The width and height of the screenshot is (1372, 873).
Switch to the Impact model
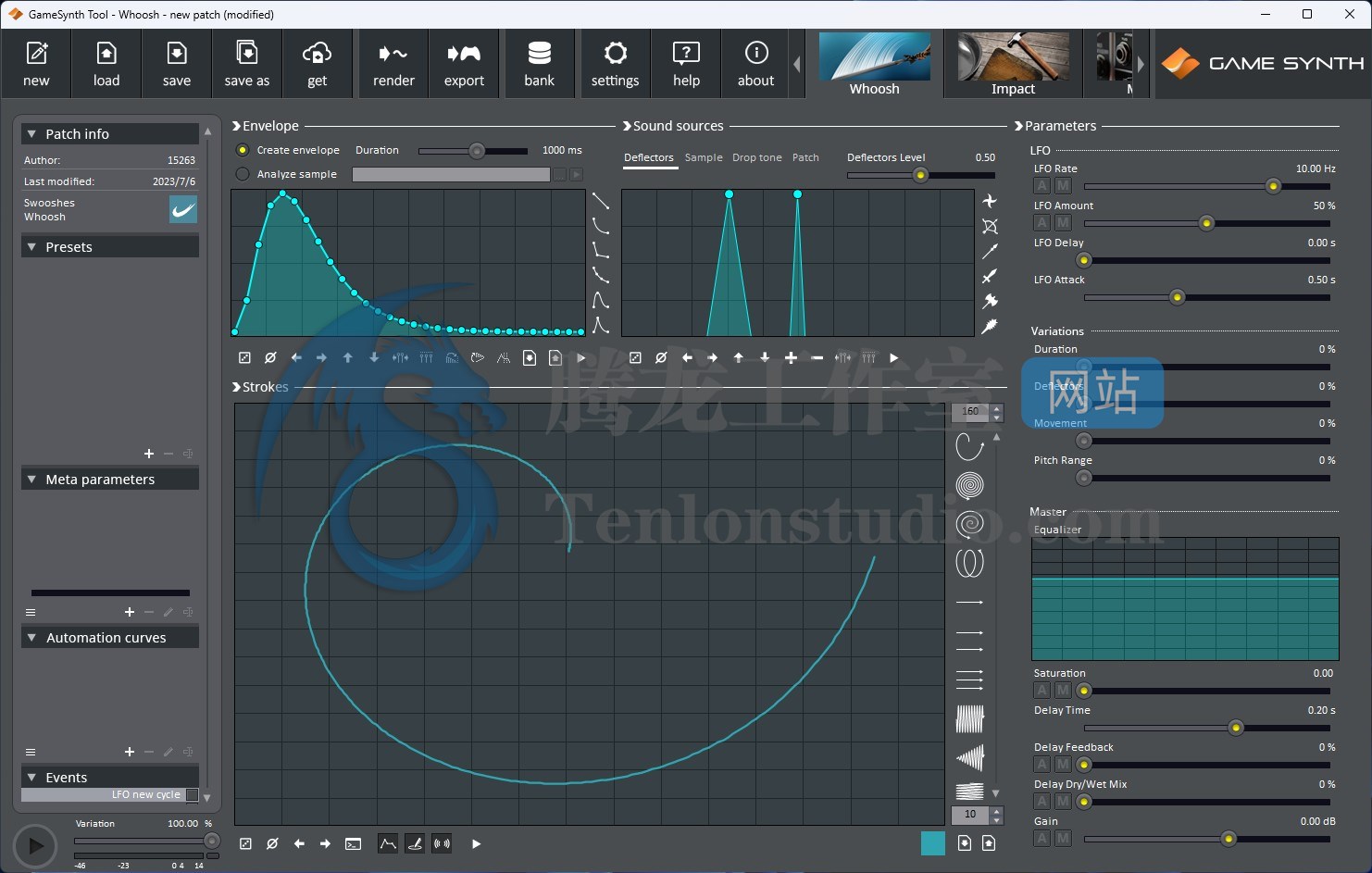pyautogui.click(x=1013, y=64)
